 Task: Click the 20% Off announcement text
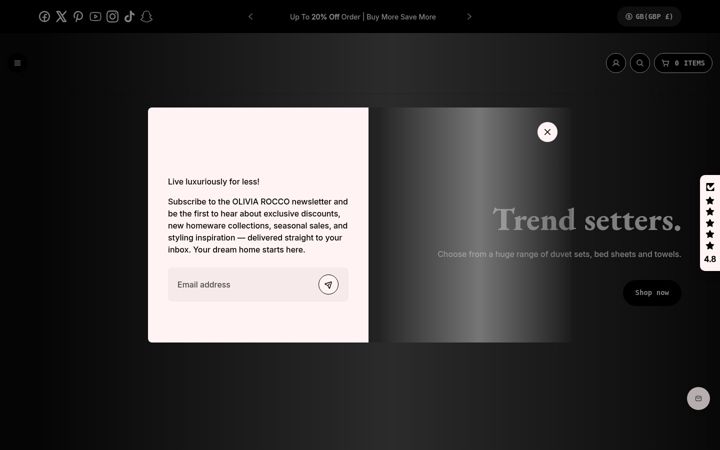tap(363, 17)
